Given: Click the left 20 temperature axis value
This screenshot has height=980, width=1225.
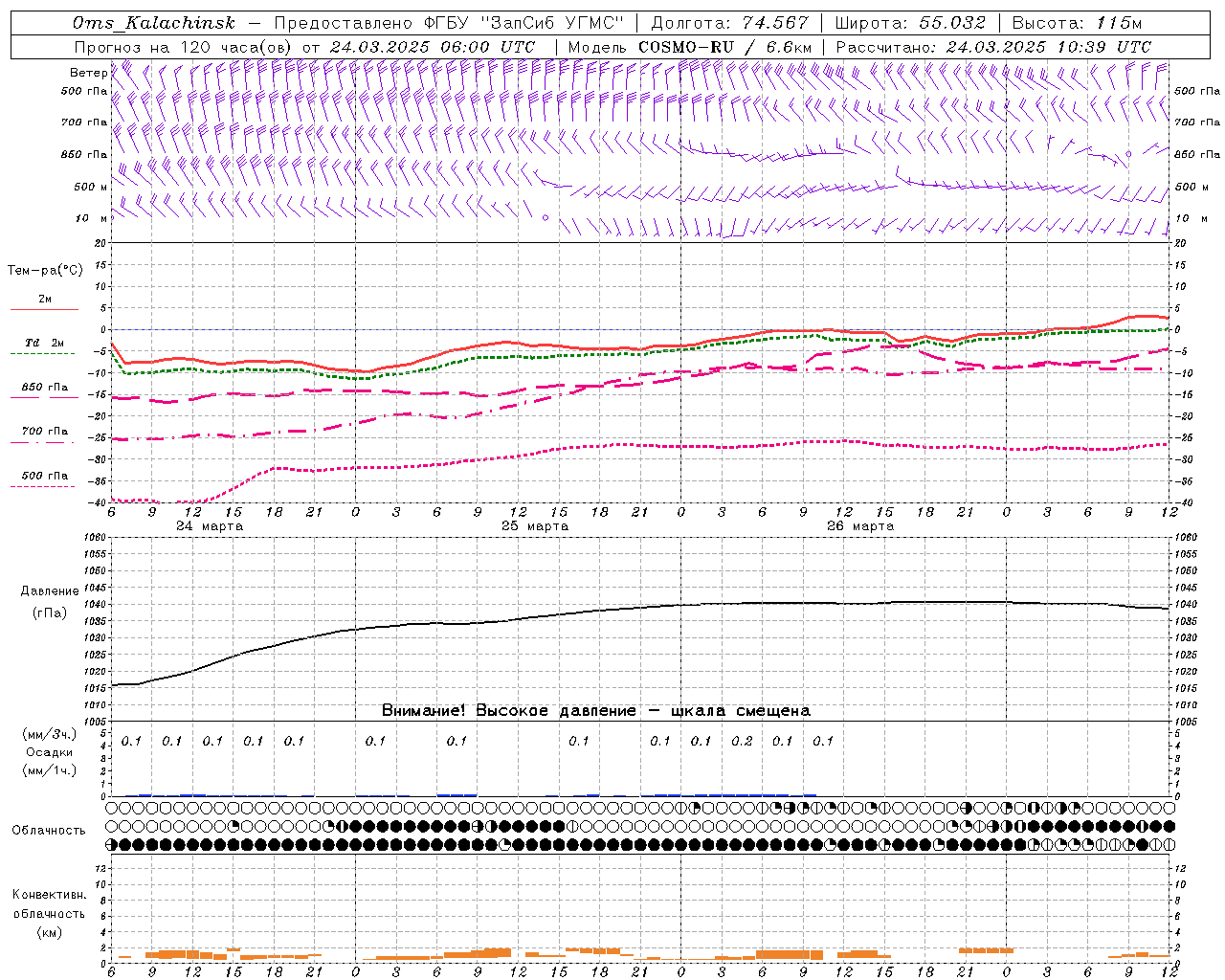Looking at the screenshot, I should 100,243.
